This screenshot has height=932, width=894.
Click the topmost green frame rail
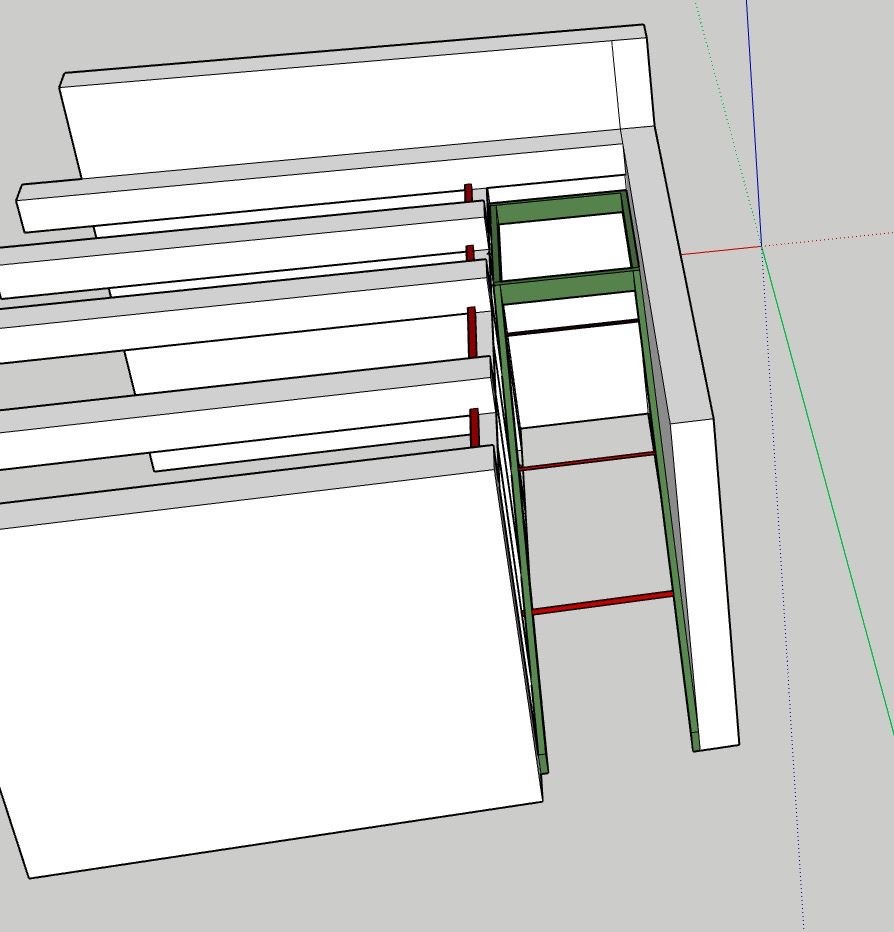pyautogui.click(x=558, y=208)
